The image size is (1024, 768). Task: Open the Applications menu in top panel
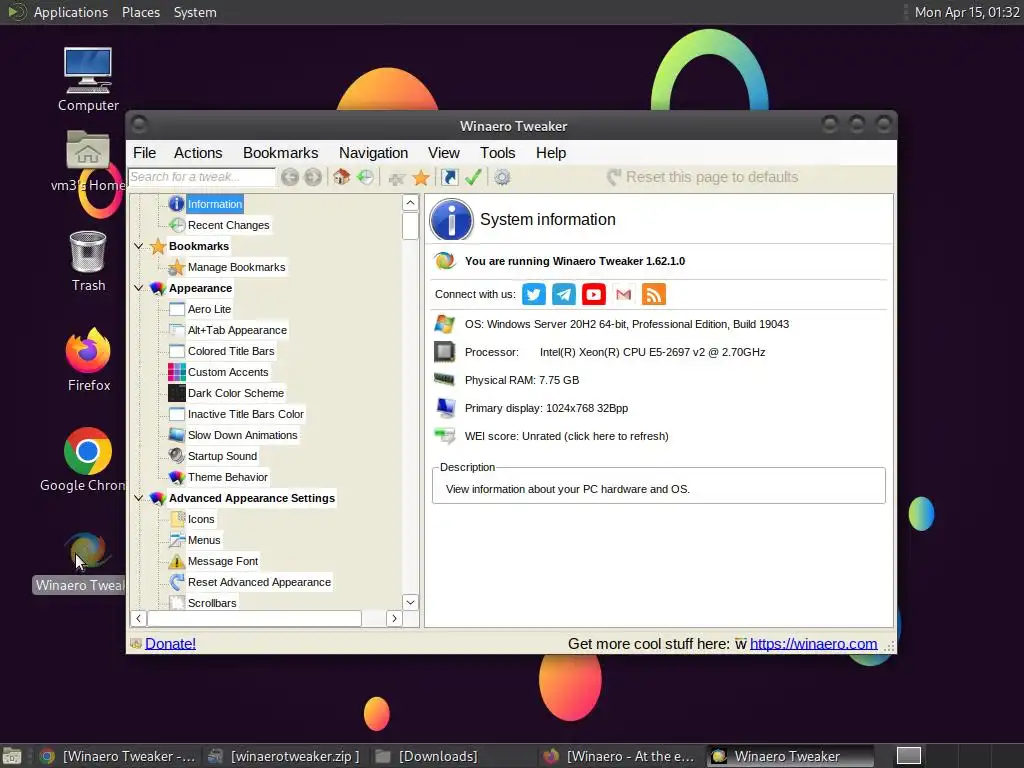click(x=71, y=12)
